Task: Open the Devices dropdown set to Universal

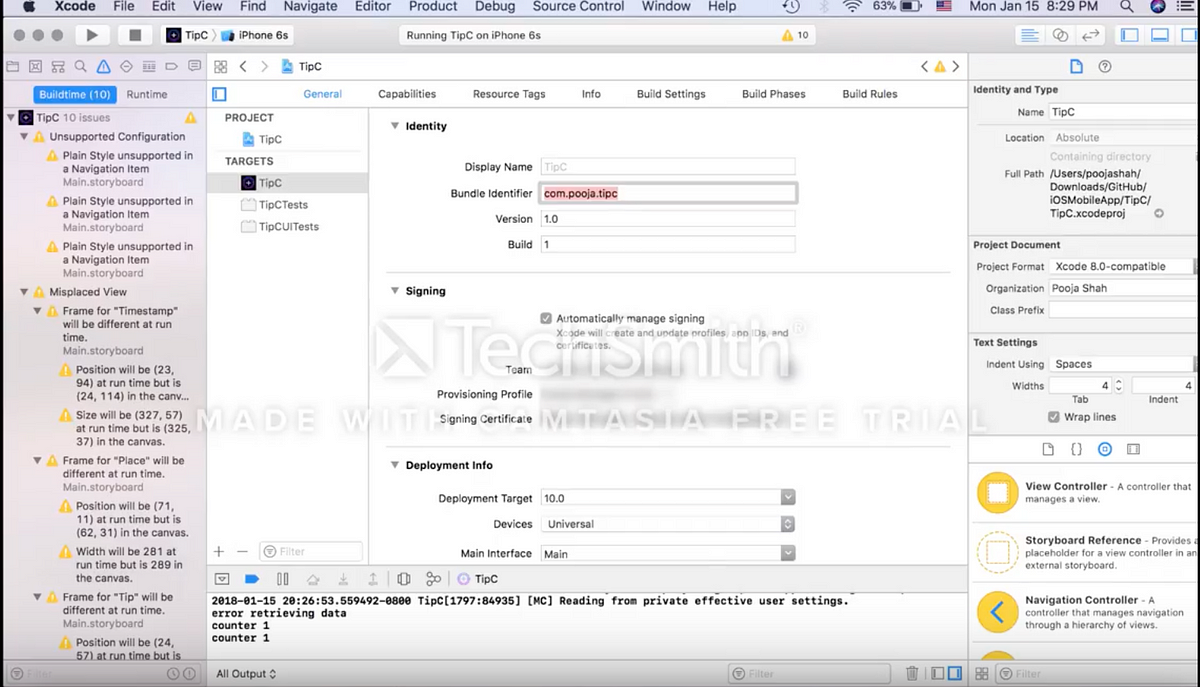Action: (x=668, y=524)
